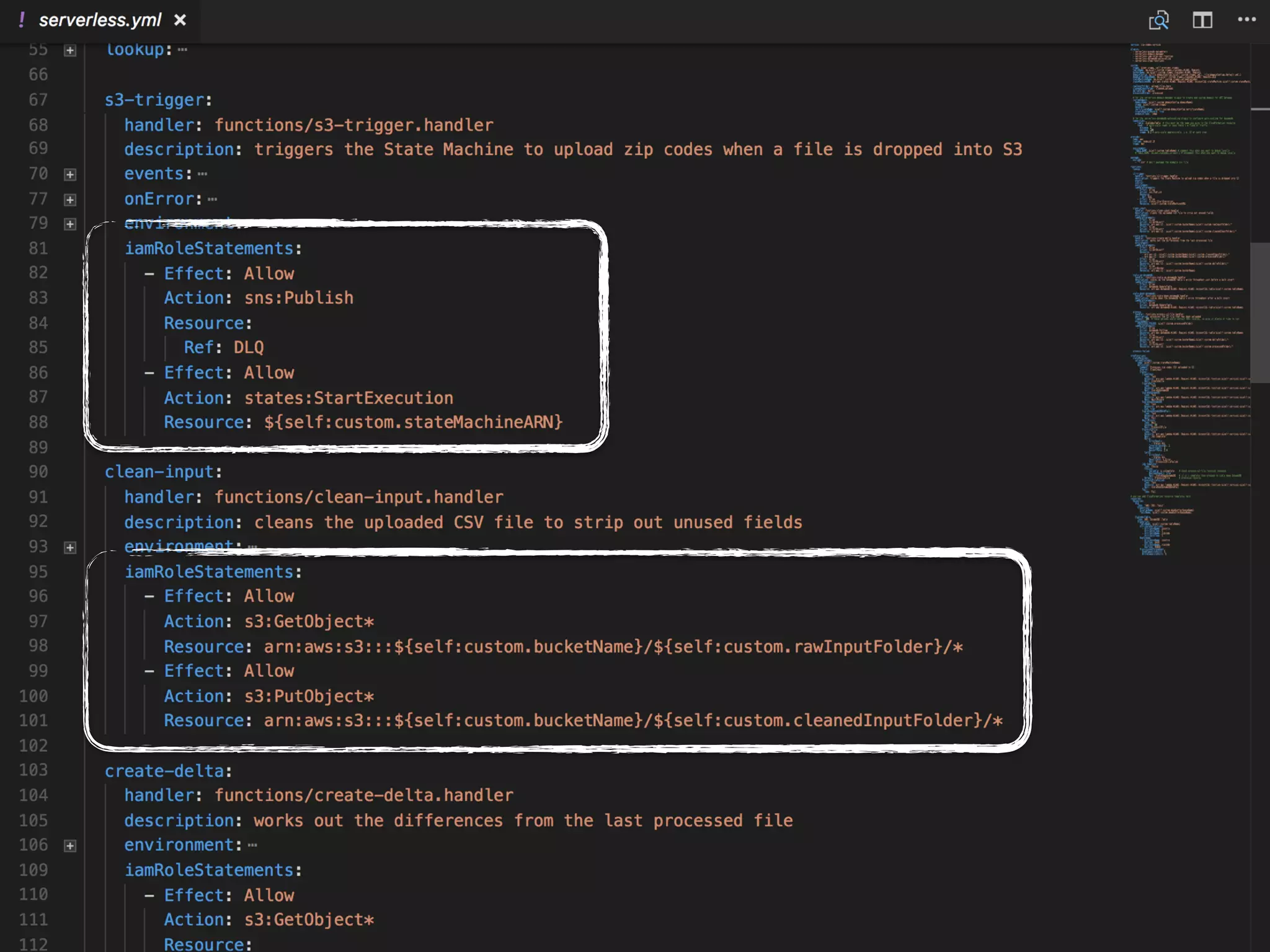Open the more actions ellipsis menu
Screen dimensions: 1270x952
pos(1246,20)
